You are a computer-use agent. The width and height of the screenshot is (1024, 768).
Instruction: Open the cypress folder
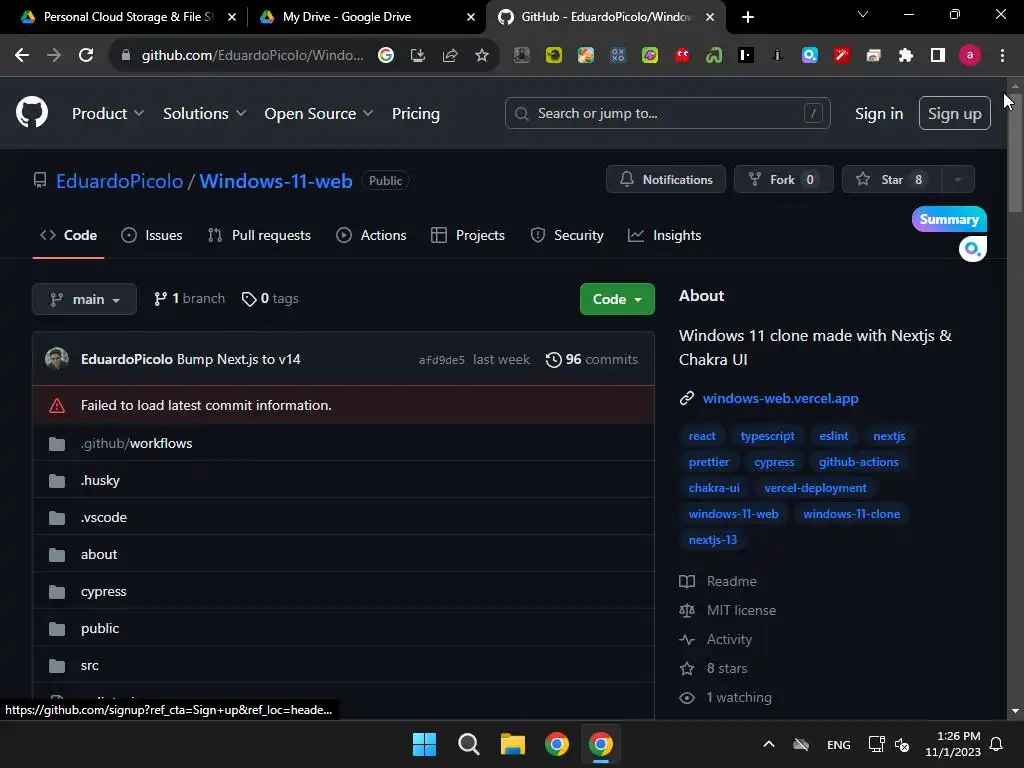pyautogui.click(x=104, y=592)
